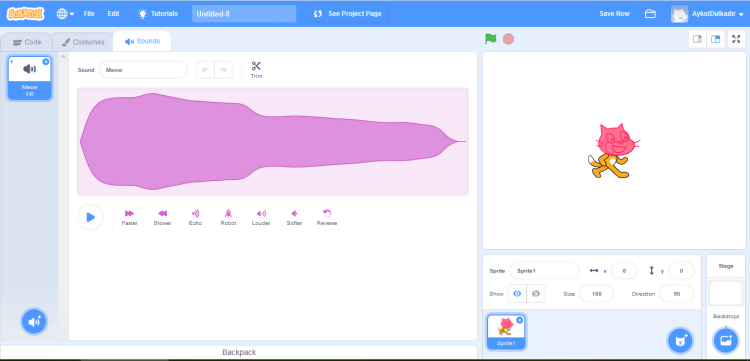This screenshot has height=361, width=750.
Task: Apply the Robot sound effect
Action: (228, 218)
